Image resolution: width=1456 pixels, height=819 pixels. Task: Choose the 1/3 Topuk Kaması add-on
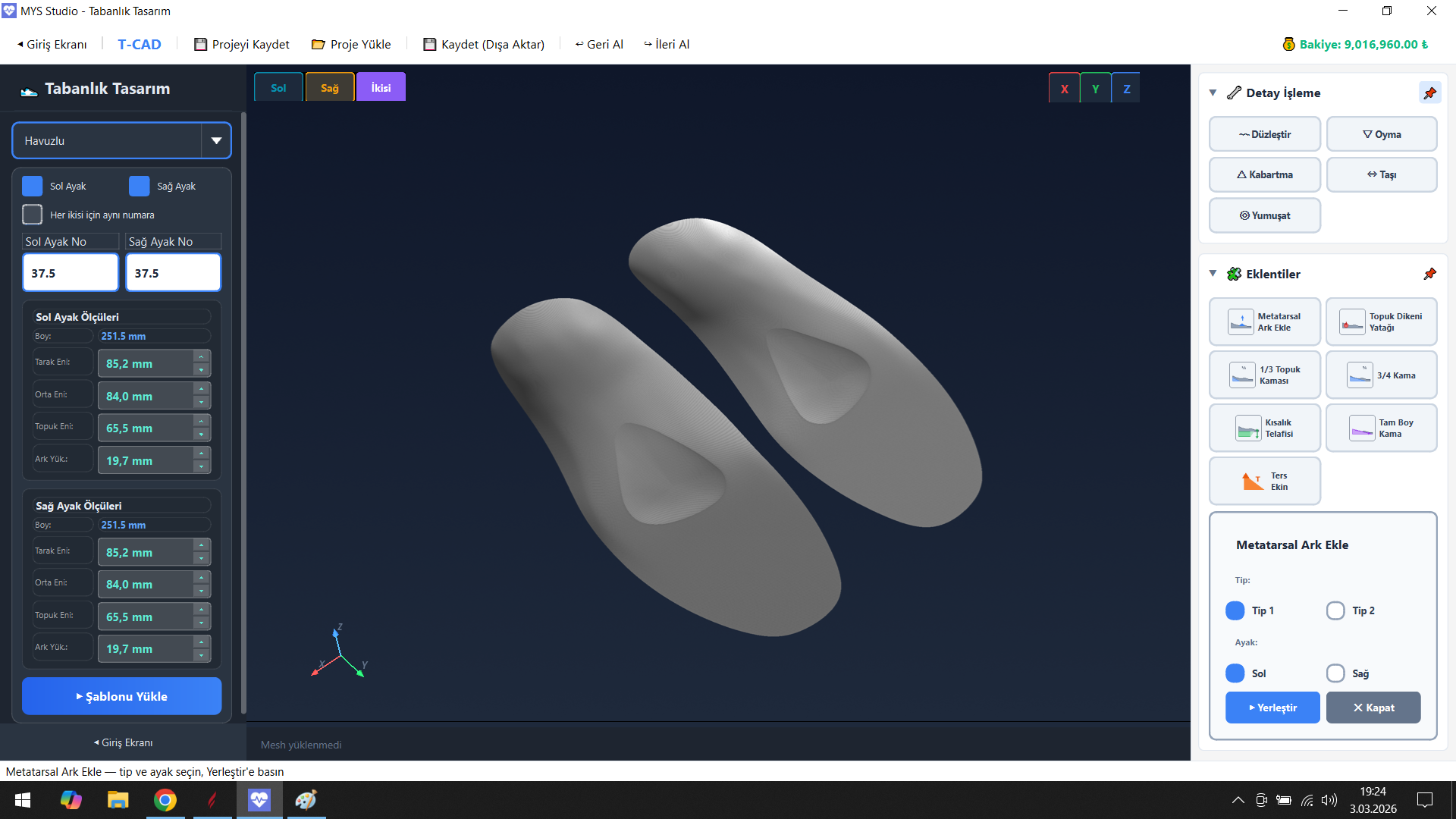pos(1264,374)
